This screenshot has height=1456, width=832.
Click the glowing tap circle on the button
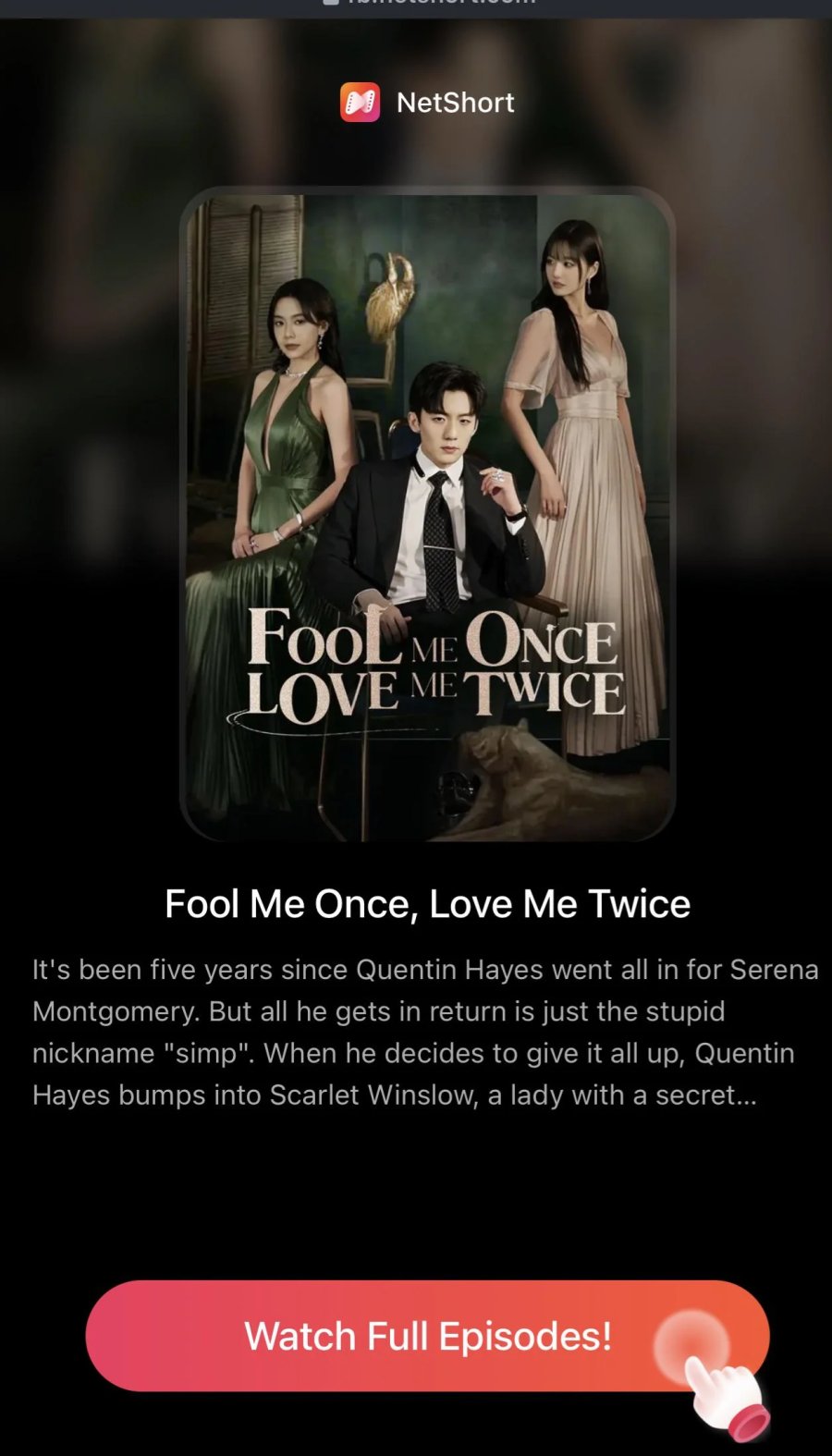pos(691,1346)
